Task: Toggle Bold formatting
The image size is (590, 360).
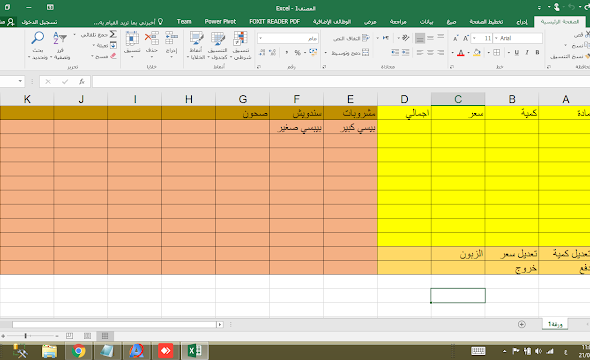Action: click(x=537, y=52)
